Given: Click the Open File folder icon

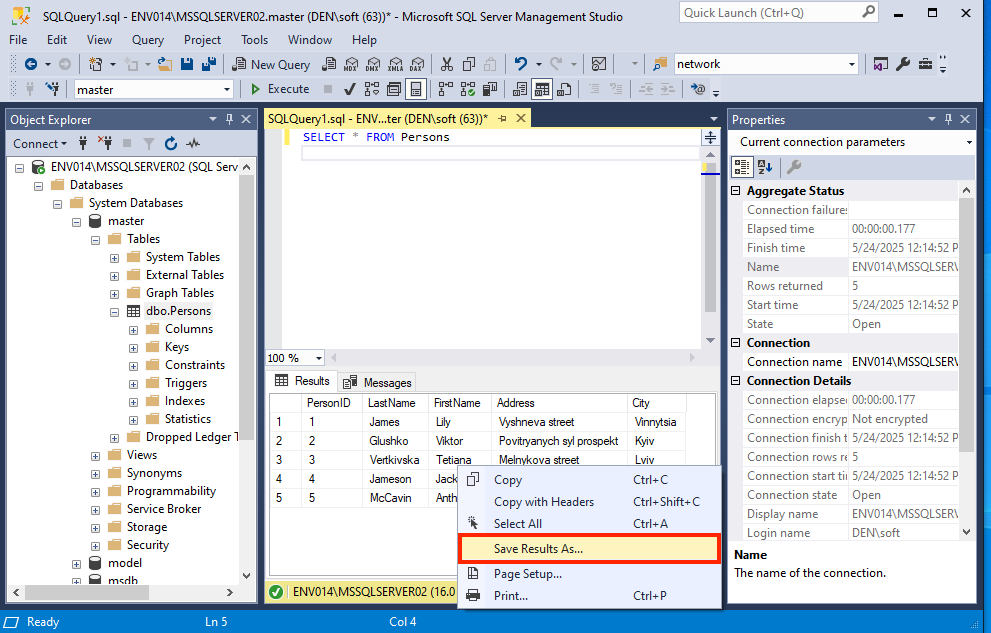Looking at the screenshot, I should 165,64.
